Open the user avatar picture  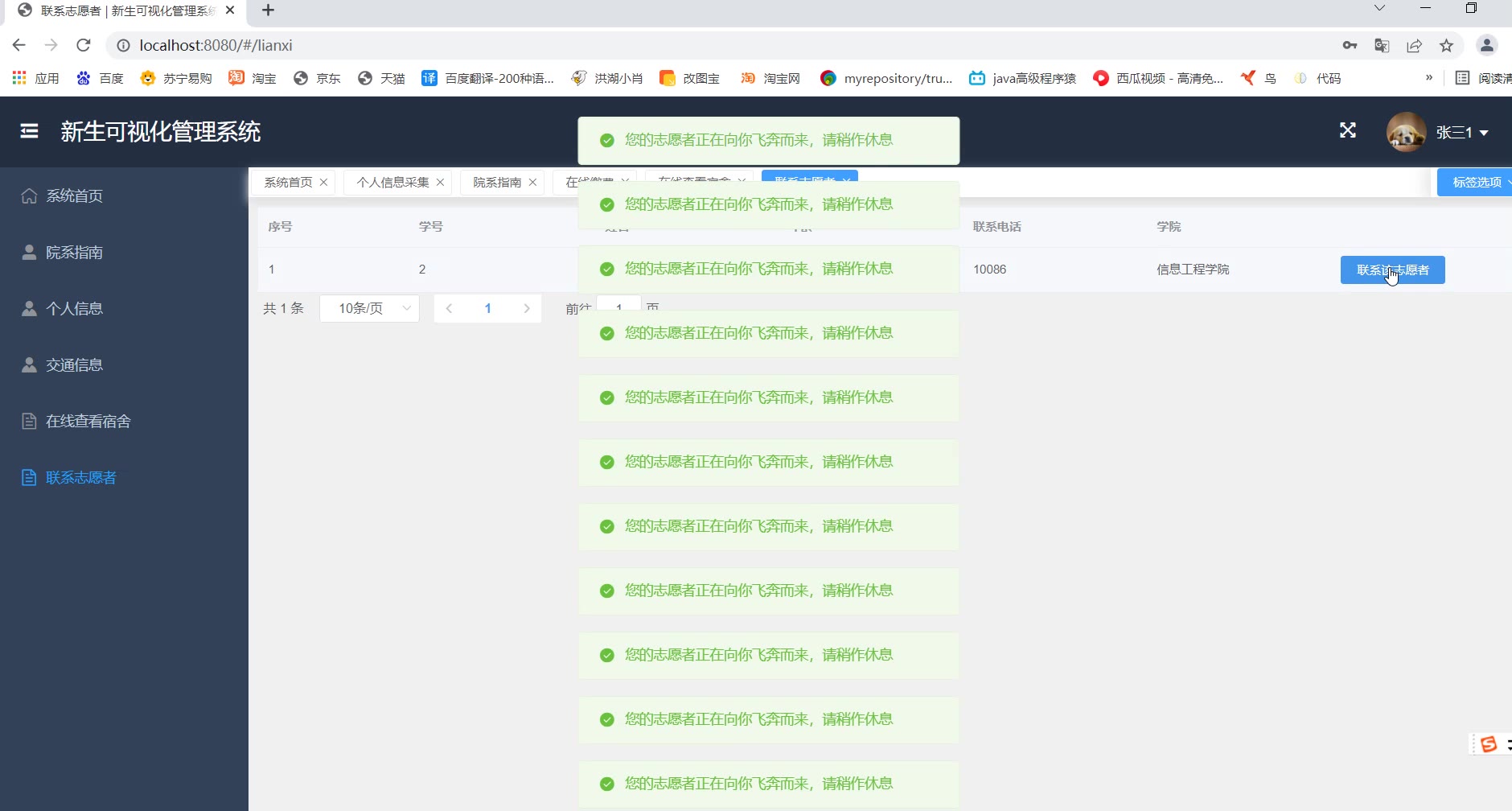click(1406, 132)
